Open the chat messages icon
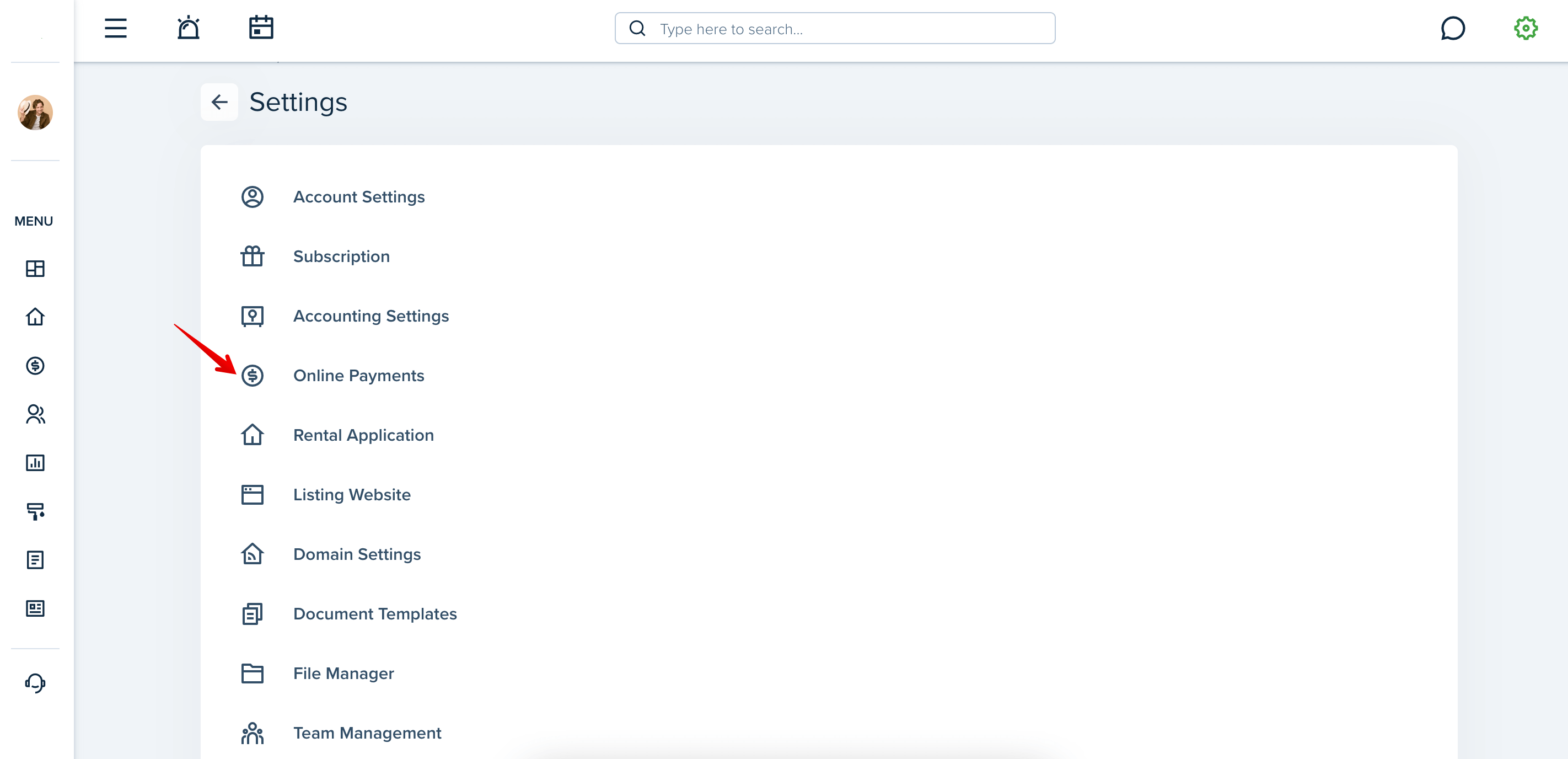Image resolution: width=1568 pixels, height=759 pixels. click(1452, 28)
